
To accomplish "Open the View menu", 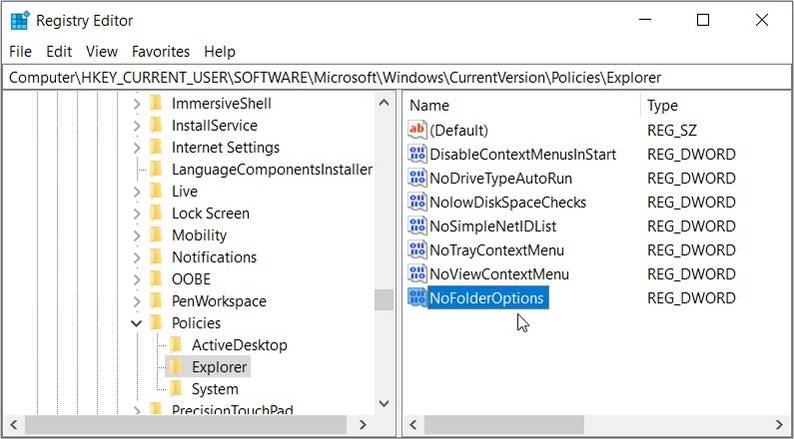I will [102, 52].
